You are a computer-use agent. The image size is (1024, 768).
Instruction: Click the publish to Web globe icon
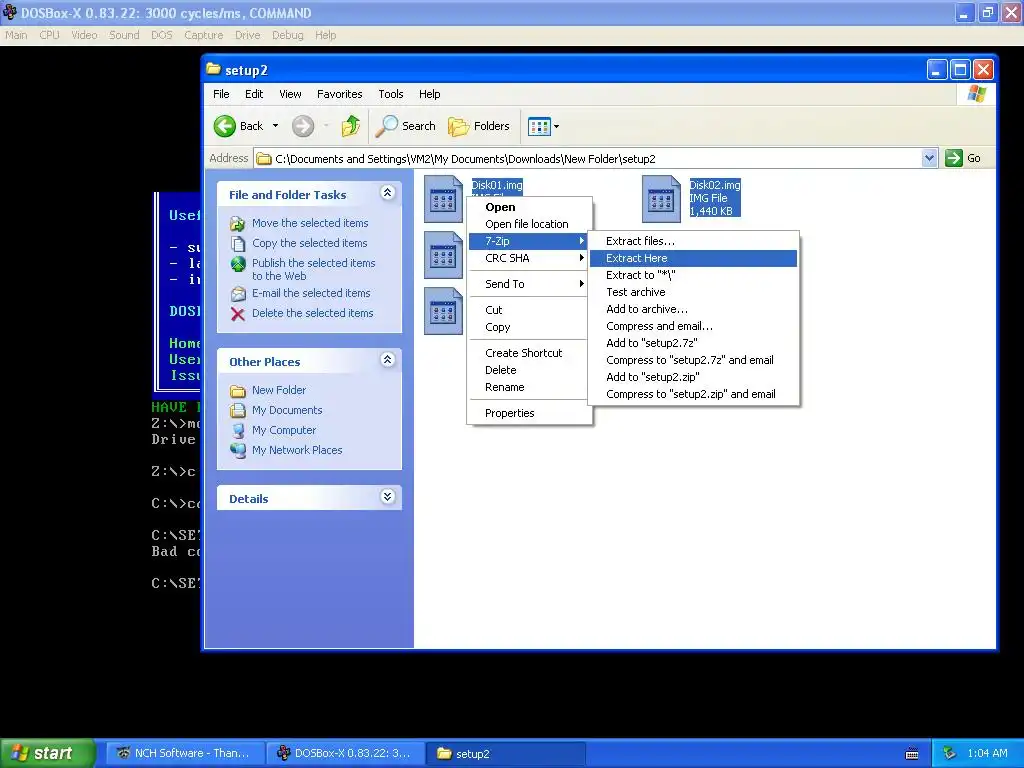pos(238,264)
